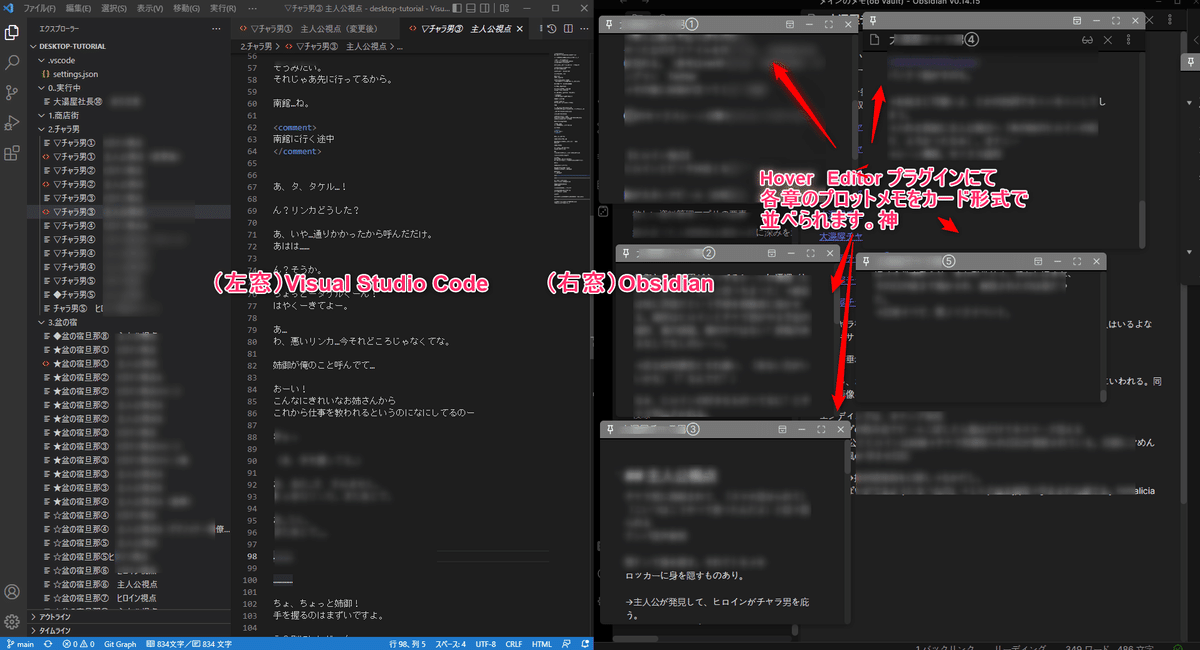Toggle reading view glasses icon in note ④
The width and height of the screenshot is (1200, 650).
click(1088, 40)
